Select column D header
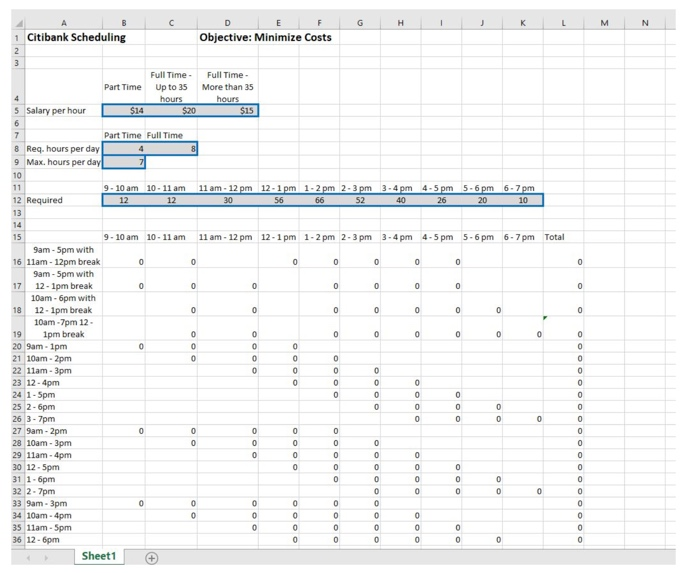This screenshot has width=686, height=573. point(228,23)
